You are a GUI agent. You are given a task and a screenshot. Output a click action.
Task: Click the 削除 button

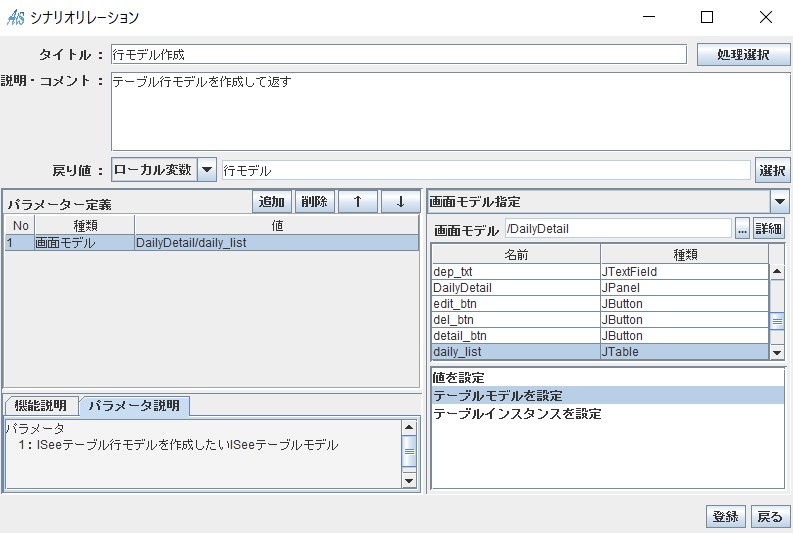[314, 202]
